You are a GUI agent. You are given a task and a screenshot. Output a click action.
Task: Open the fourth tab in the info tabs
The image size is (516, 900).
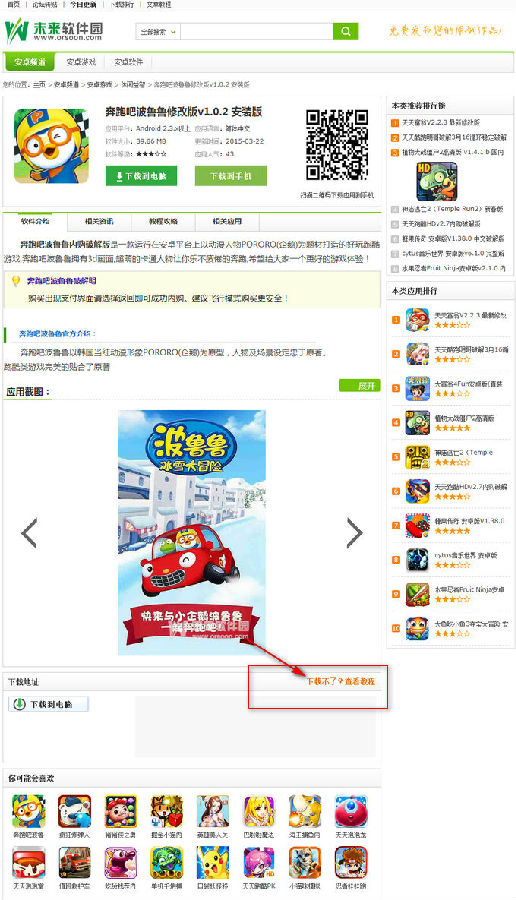click(x=227, y=222)
